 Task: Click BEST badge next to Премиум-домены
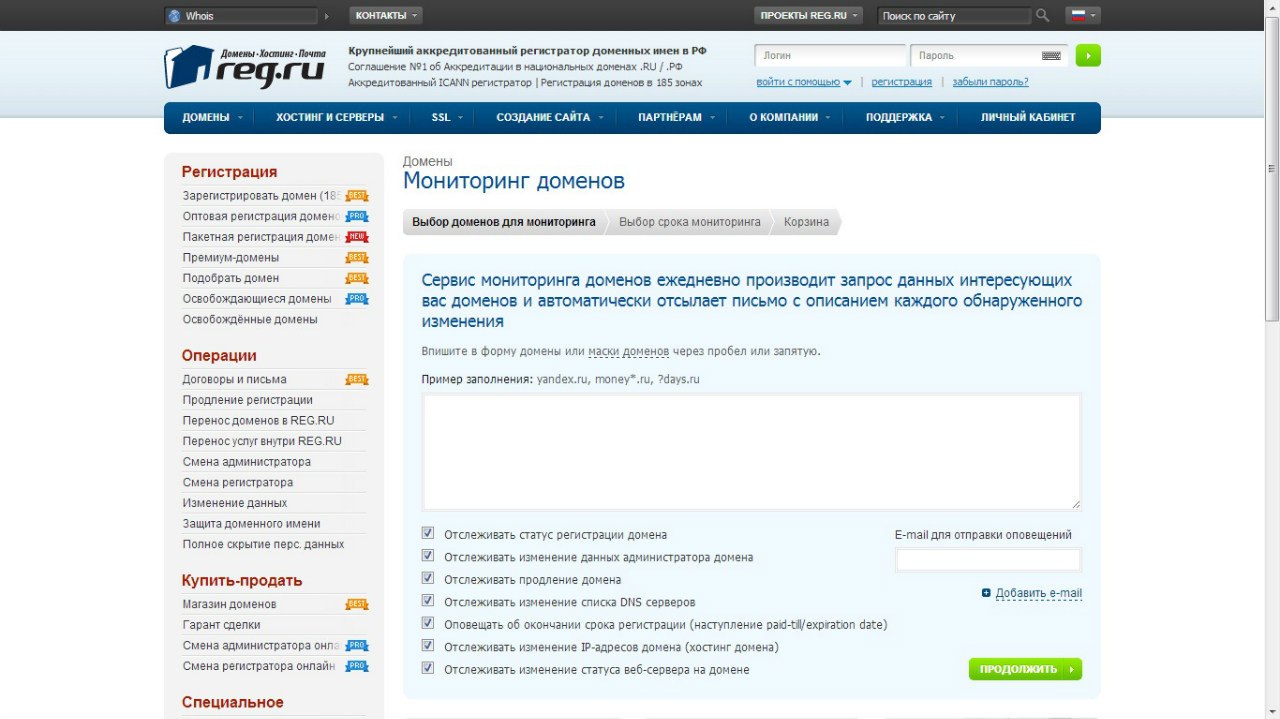pos(357,258)
